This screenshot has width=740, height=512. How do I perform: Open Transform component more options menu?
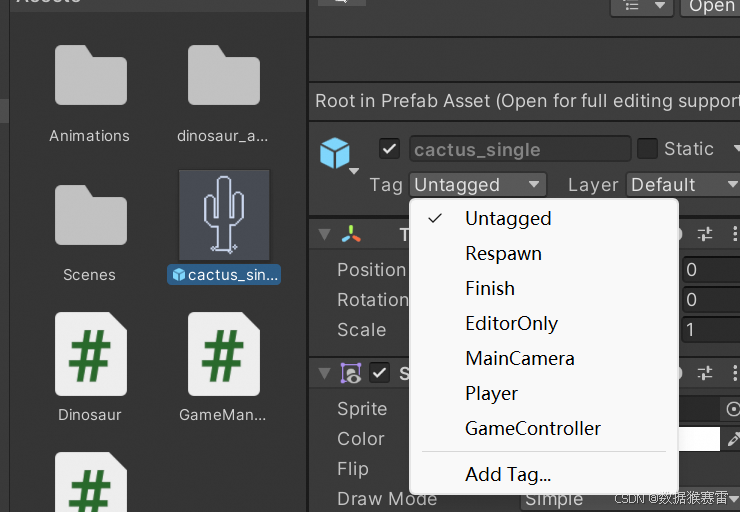[x=734, y=234]
